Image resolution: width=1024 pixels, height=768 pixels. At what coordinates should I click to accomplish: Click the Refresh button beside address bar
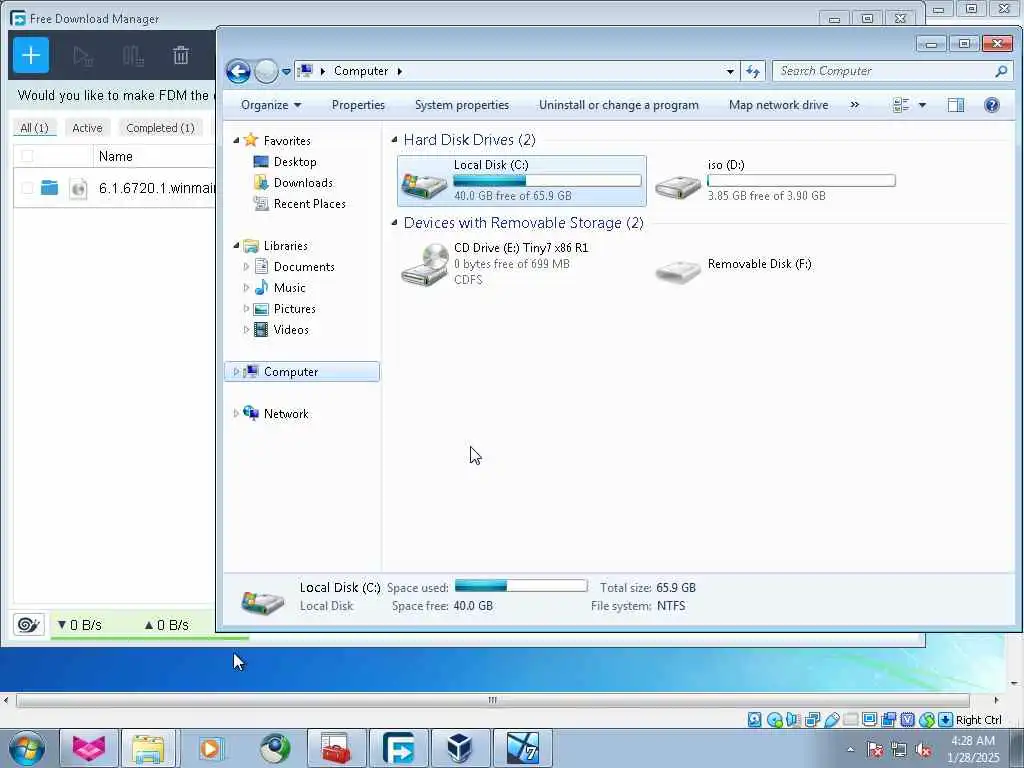pyautogui.click(x=753, y=71)
